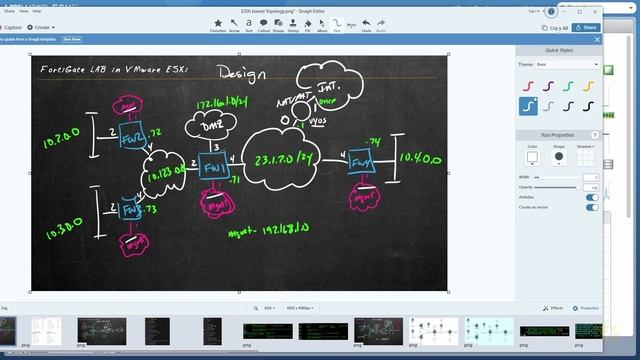Click the Copy All button
Viewport: 640px width, 360px height.
(555, 28)
